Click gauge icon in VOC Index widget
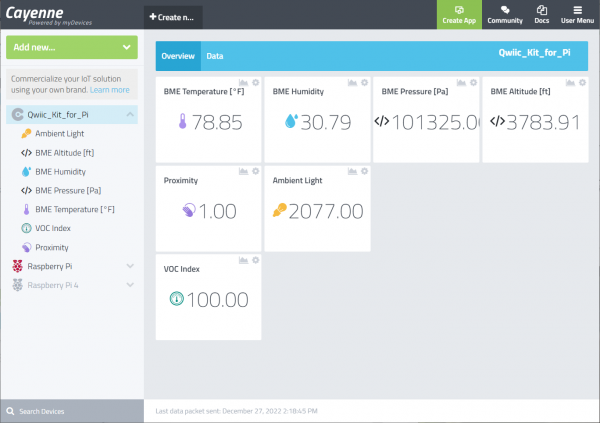 click(177, 299)
